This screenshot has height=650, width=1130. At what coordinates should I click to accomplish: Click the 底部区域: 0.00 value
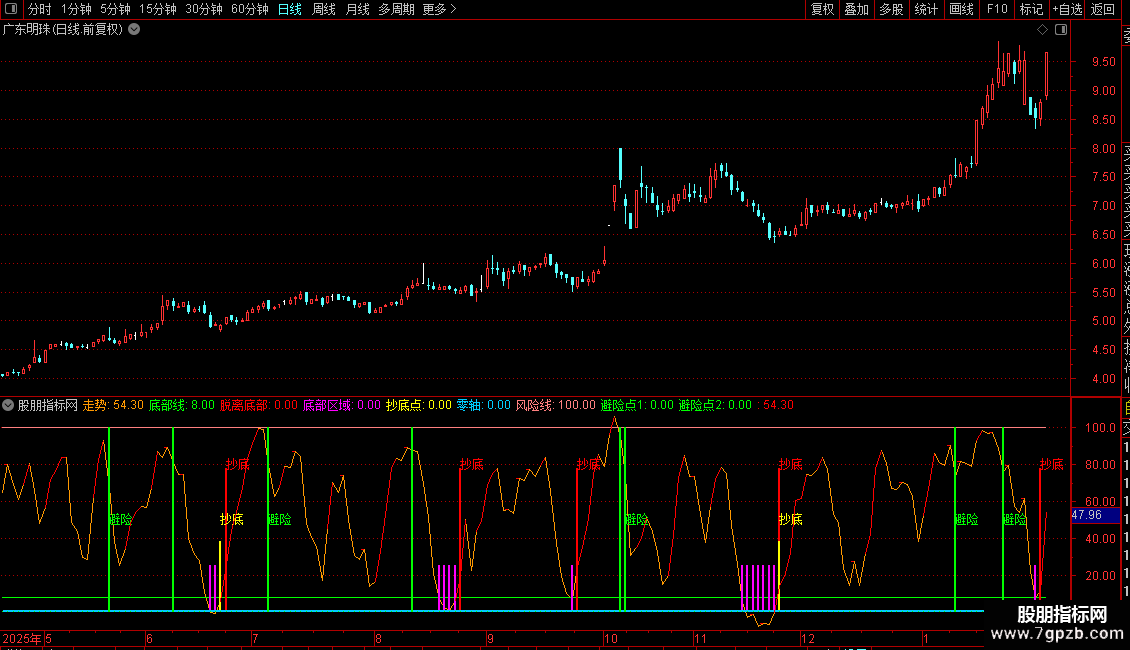[342, 405]
